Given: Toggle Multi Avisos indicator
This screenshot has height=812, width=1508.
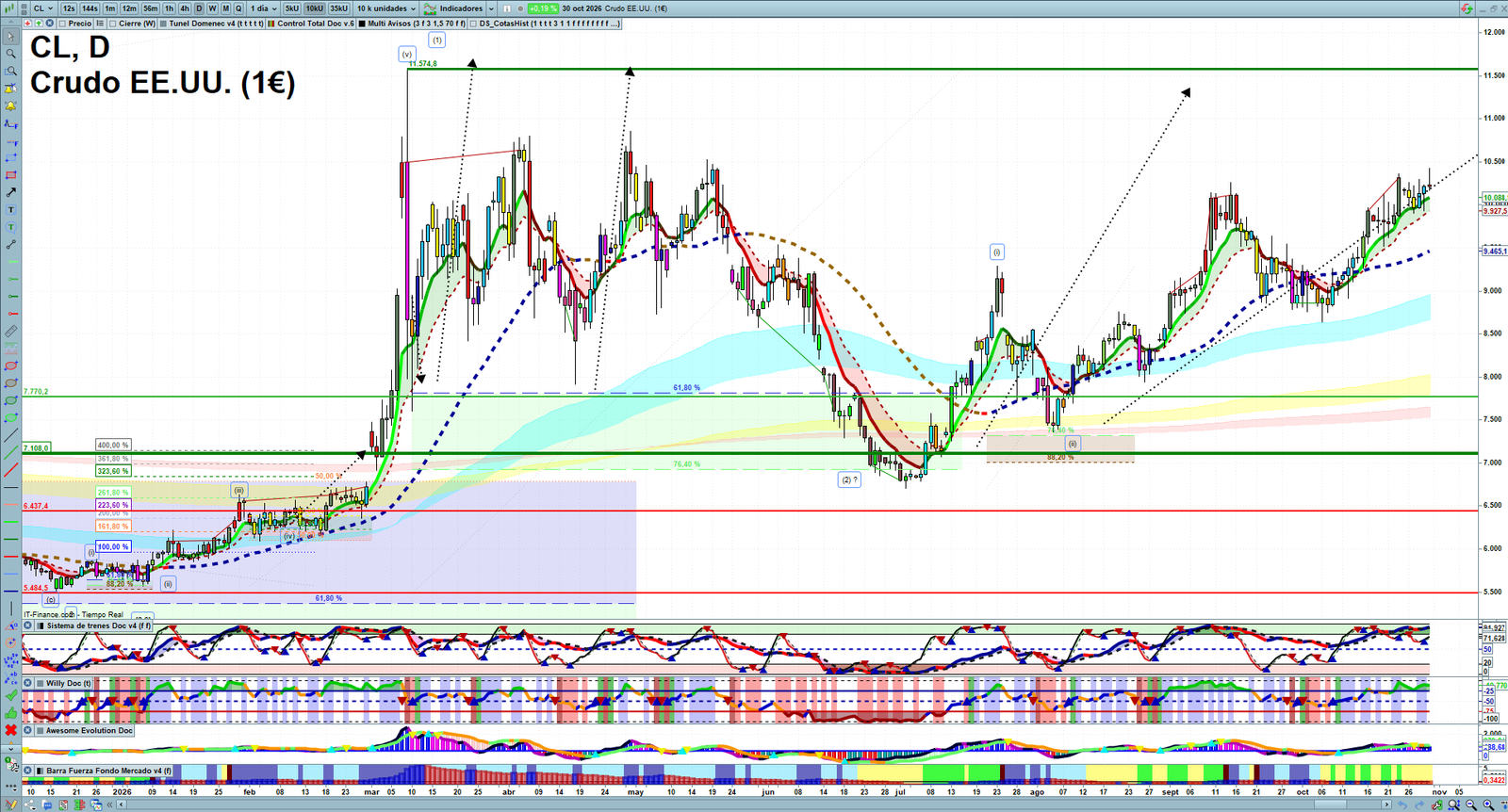Looking at the screenshot, I should tap(362, 24).
